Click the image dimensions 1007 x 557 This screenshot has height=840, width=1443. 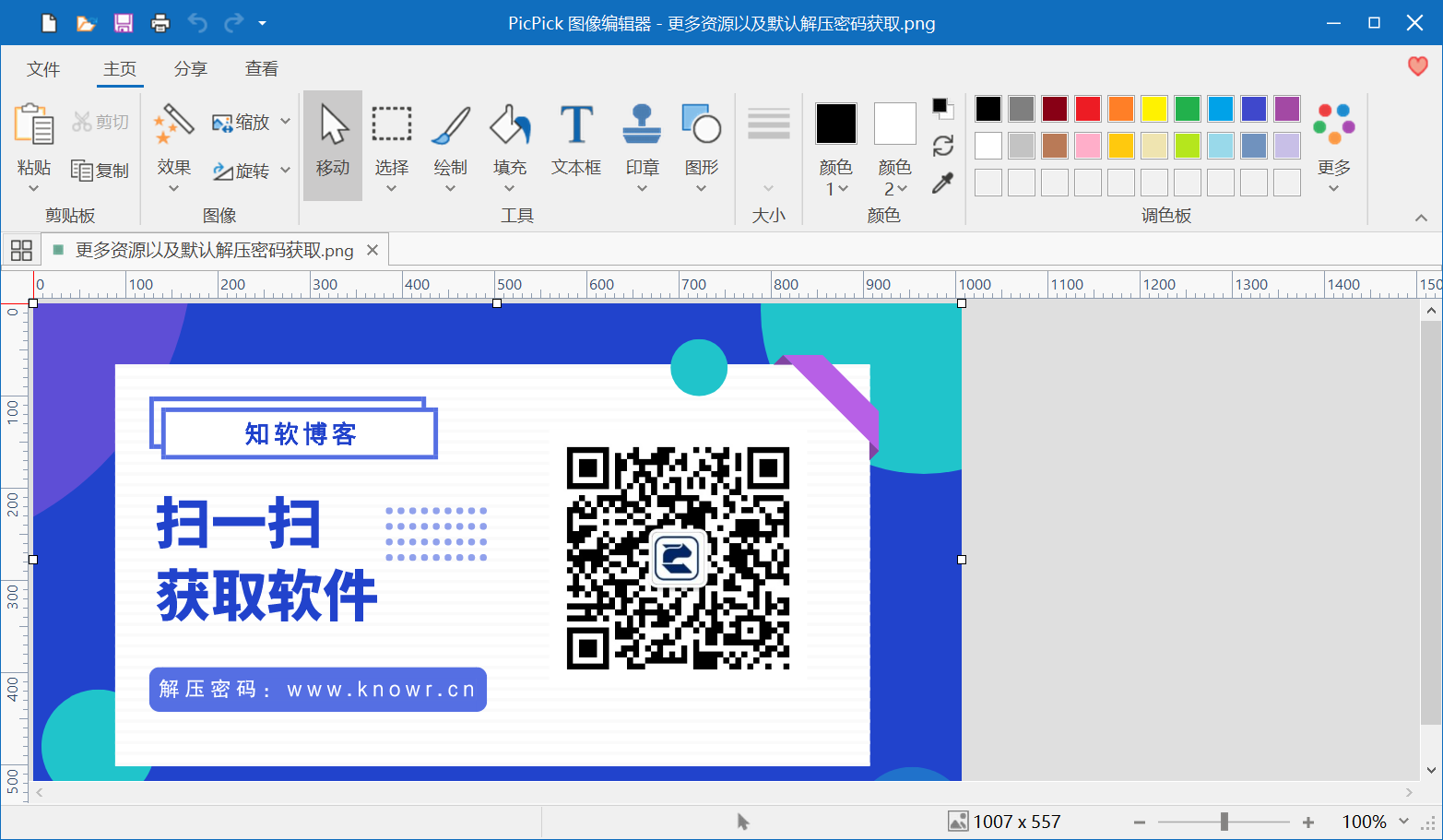click(x=1017, y=822)
